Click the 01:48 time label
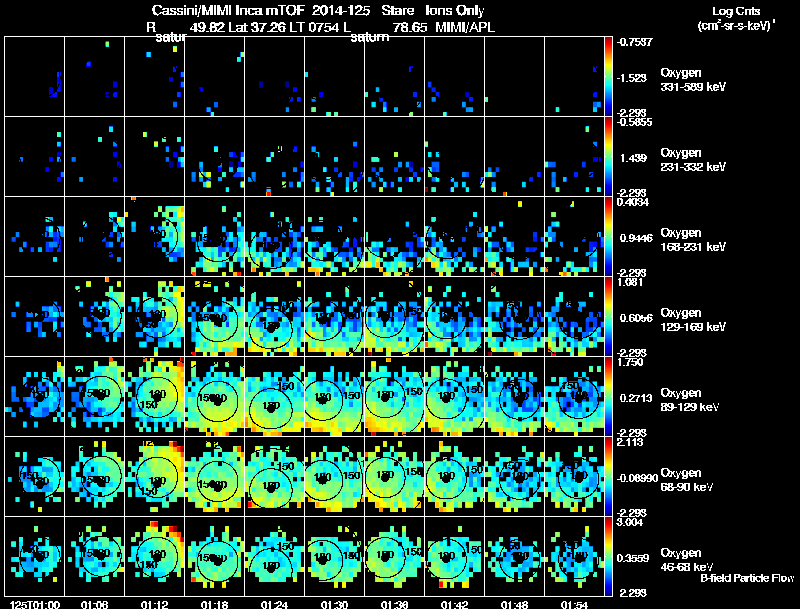 [514, 604]
